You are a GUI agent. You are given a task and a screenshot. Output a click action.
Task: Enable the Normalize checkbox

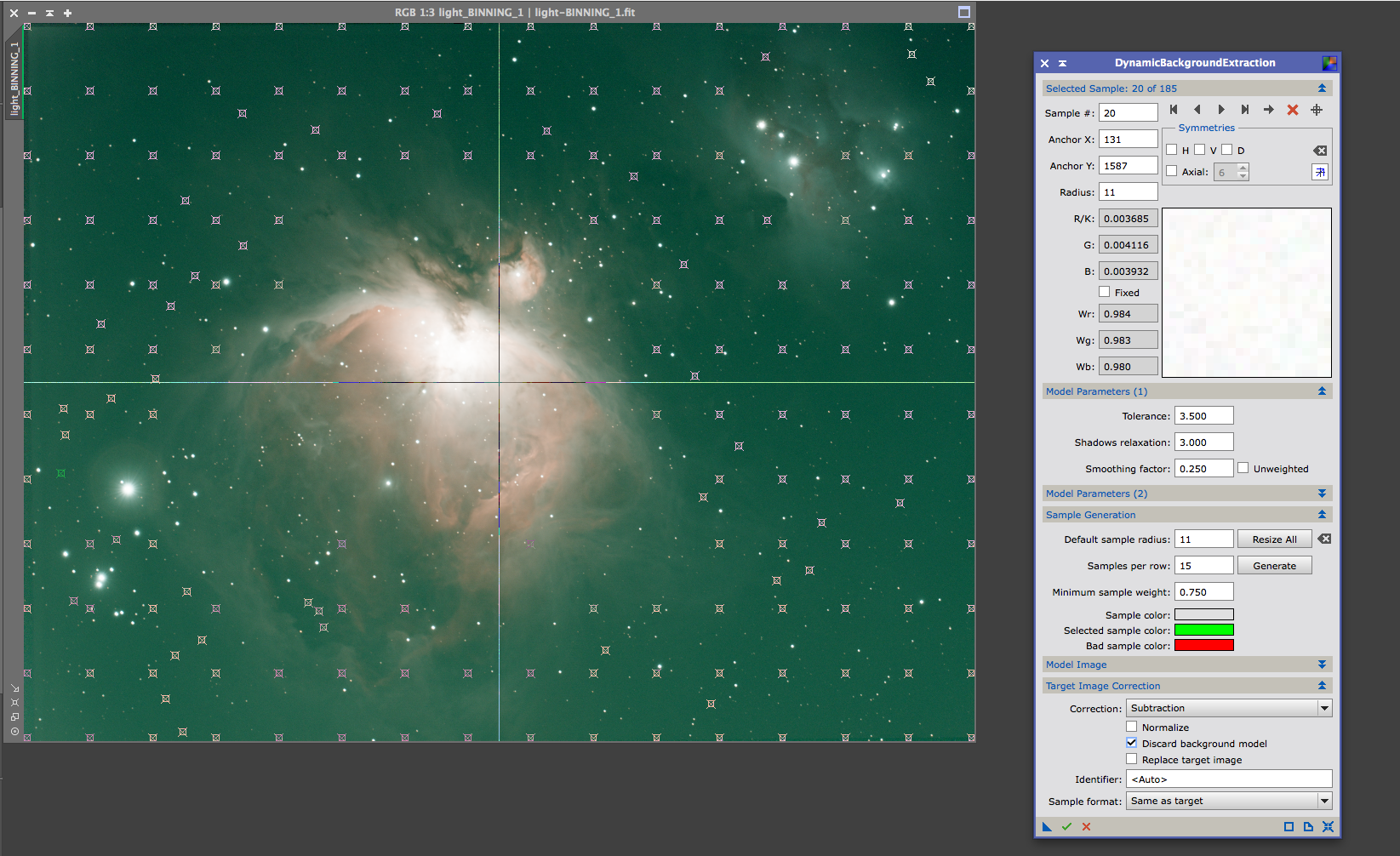click(1132, 727)
